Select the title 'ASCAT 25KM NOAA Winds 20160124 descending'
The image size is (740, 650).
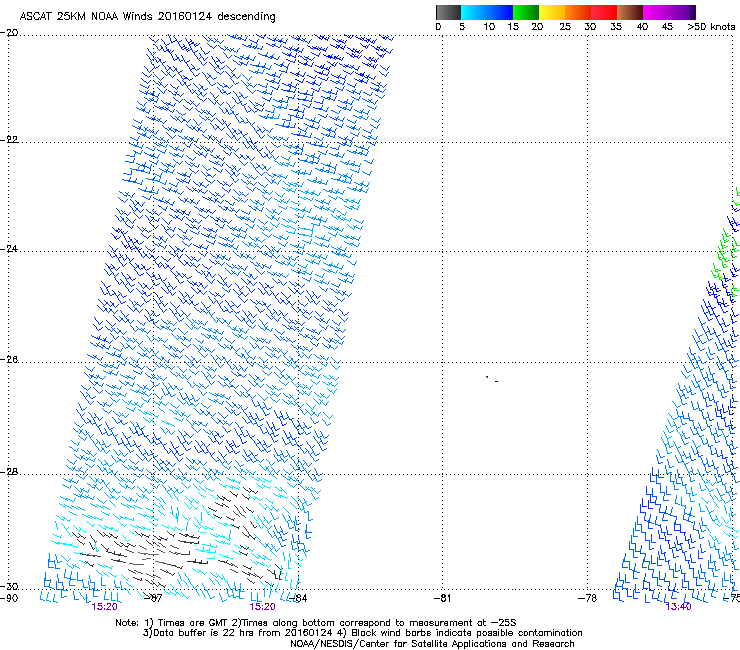147,16
